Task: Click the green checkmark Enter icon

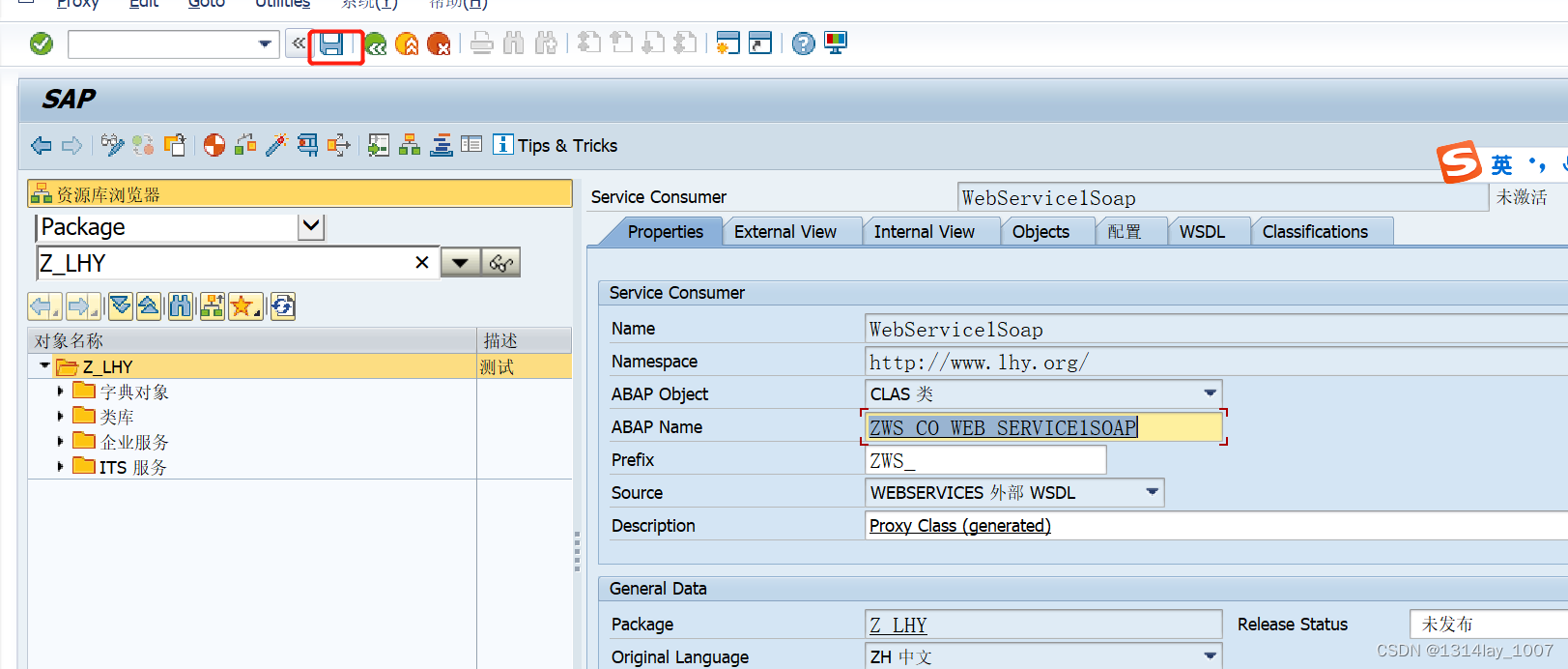Action: (x=42, y=44)
